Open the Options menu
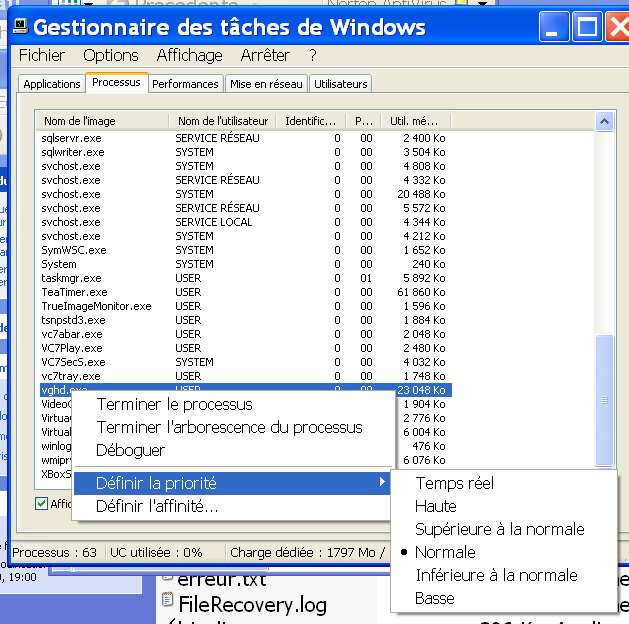Image resolution: width=629 pixels, height=624 pixels. click(111, 55)
